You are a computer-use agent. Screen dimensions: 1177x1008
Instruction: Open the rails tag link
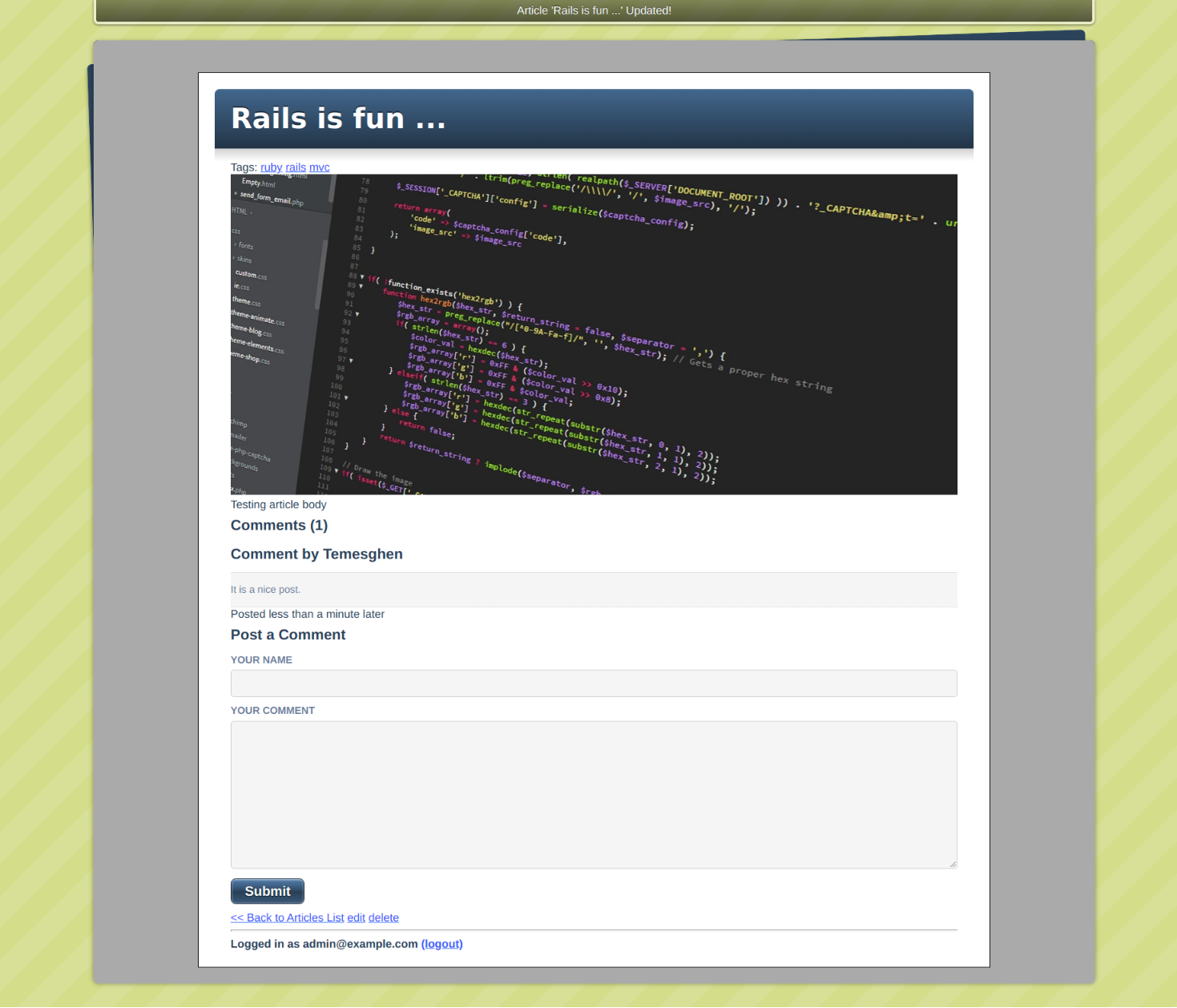click(x=296, y=167)
